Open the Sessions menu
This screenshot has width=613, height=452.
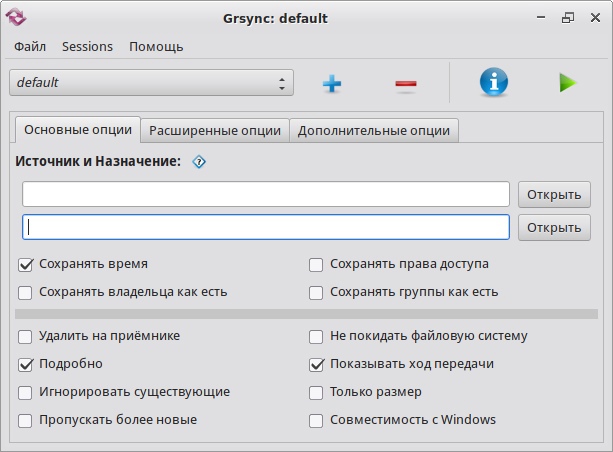(87, 46)
